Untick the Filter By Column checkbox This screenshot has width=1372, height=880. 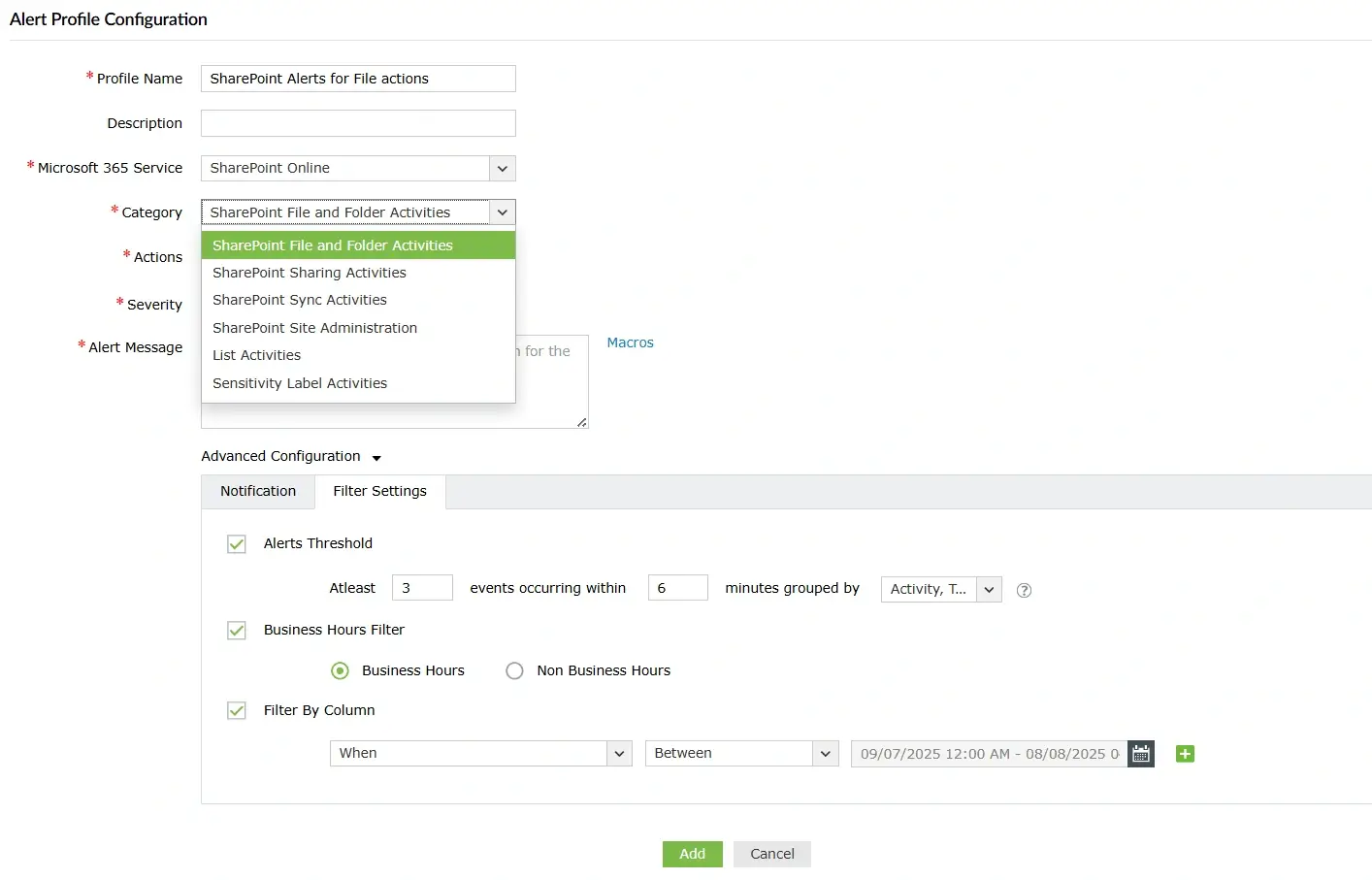pyautogui.click(x=237, y=711)
